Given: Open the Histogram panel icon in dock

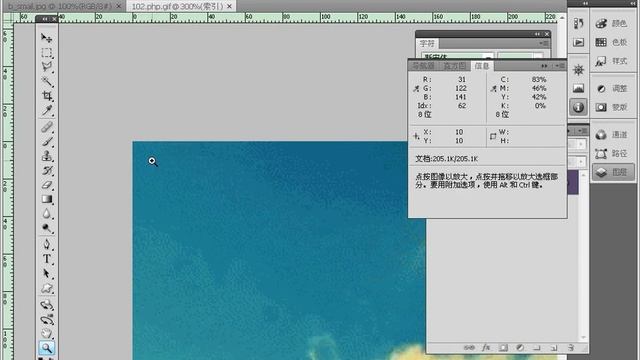Looking at the screenshot, I should pos(578,88).
